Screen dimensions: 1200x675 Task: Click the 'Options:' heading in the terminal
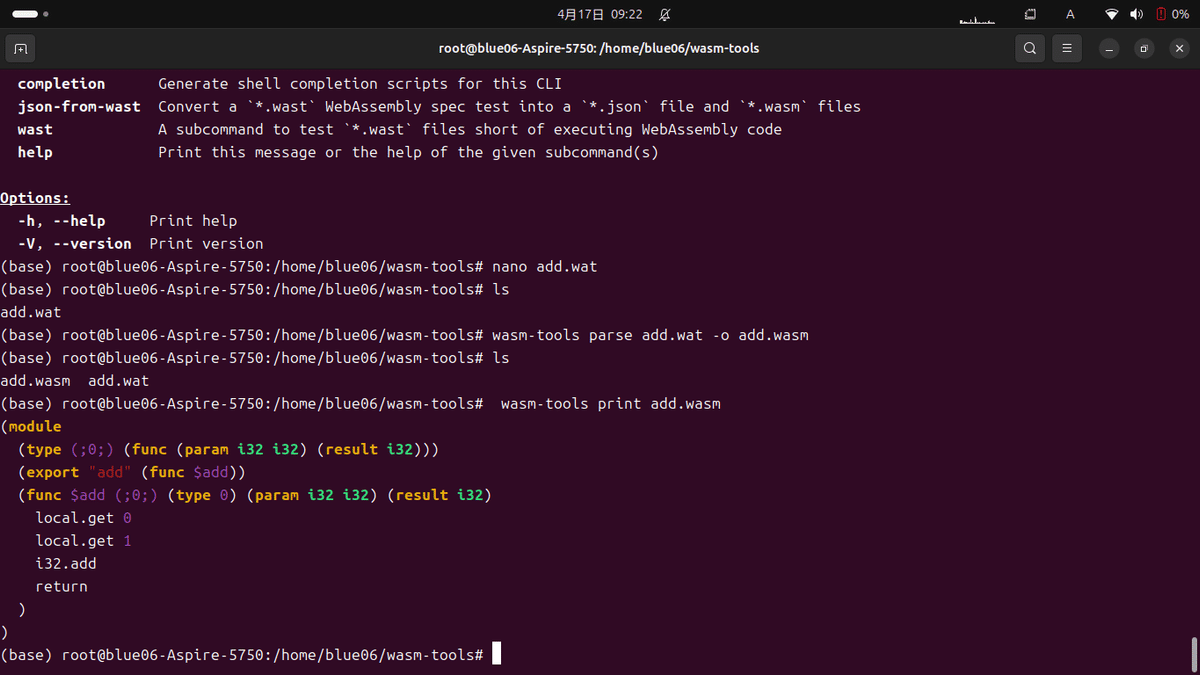pos(34,197)
